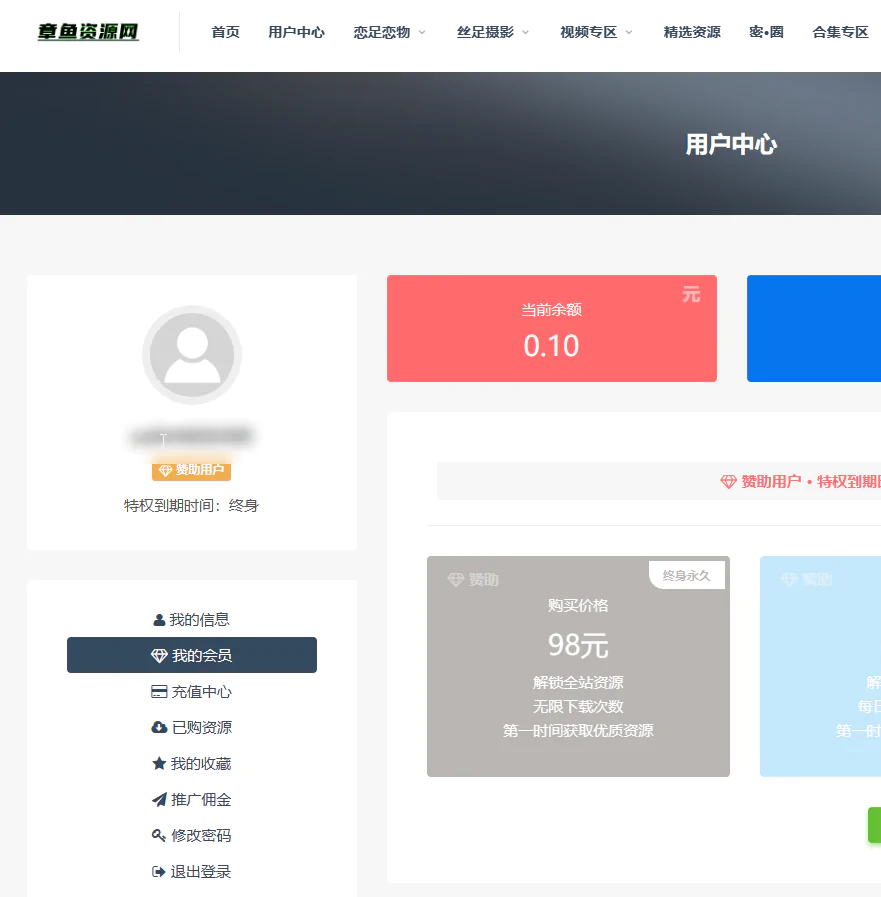Click the 赞助用户 • 特权到期 notice text
The width and height of the screenshot is (881, 897).
coord(811,482)
